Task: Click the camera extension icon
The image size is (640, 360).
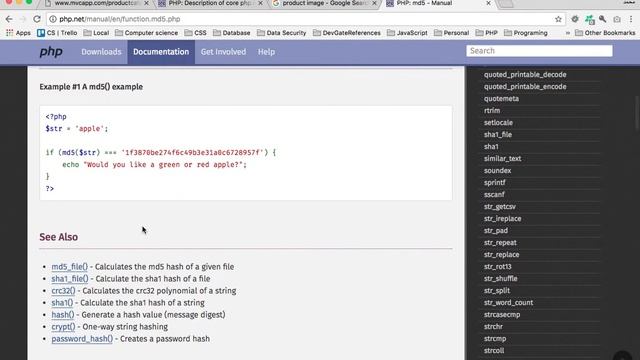Action: click(x=617, y=19)
